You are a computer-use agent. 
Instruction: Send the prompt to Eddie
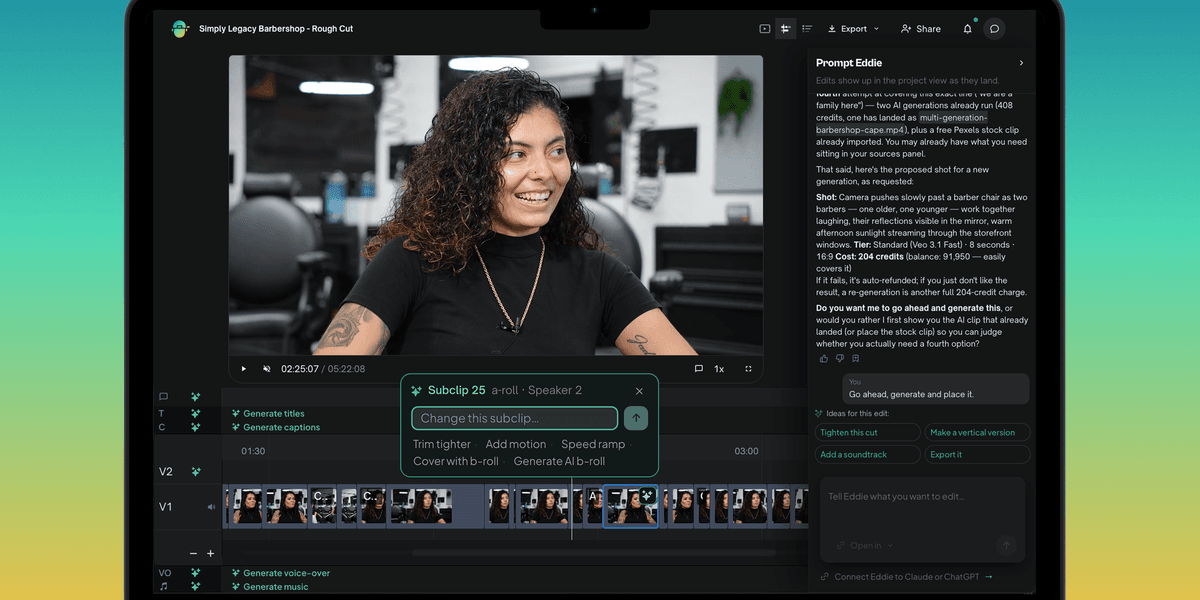pos(1007,545)
